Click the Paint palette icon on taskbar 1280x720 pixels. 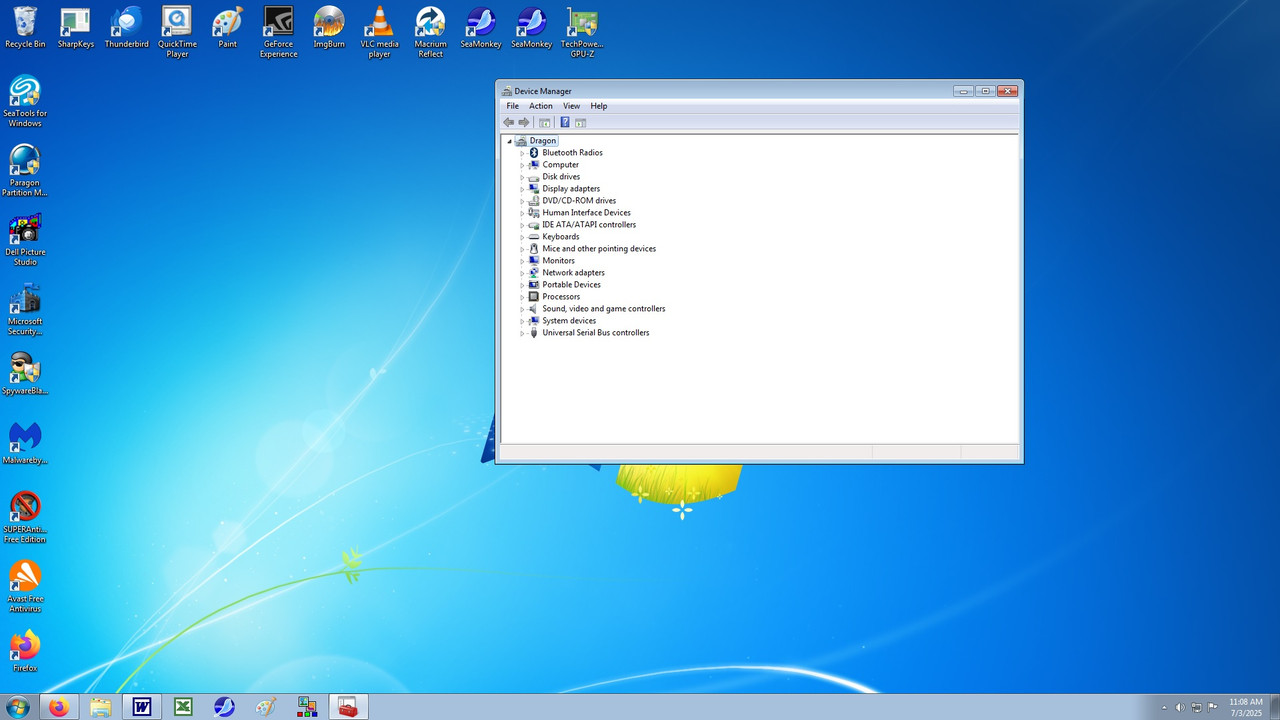pyautogui.click(x=266, y=707)
